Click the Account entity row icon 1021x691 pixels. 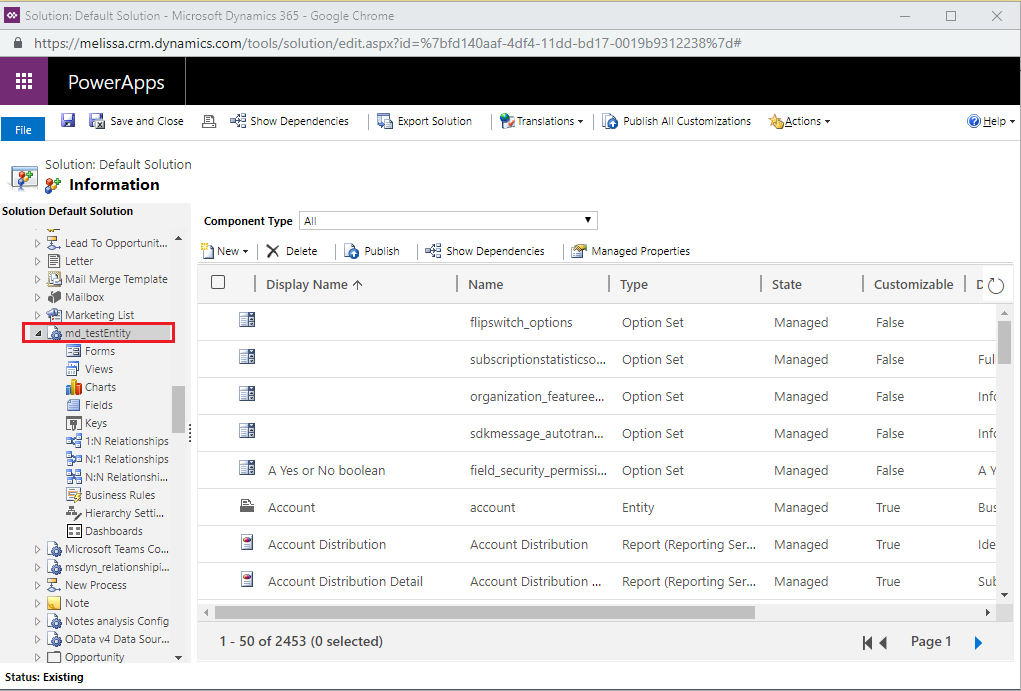[x=247, y=506]
